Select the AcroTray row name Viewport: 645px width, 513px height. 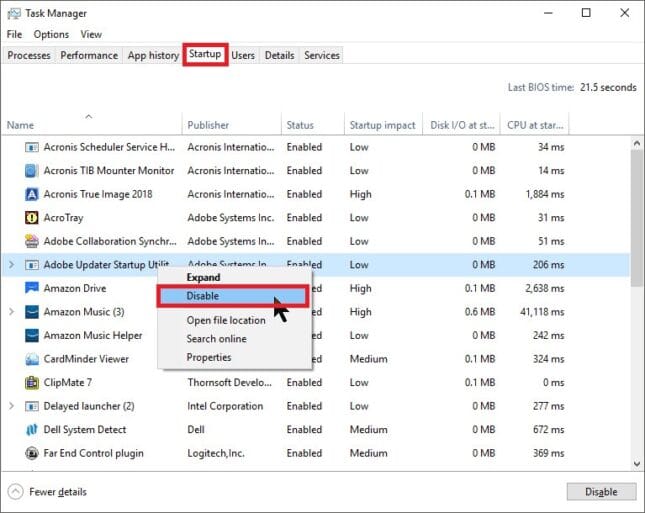tap(63, 218)
